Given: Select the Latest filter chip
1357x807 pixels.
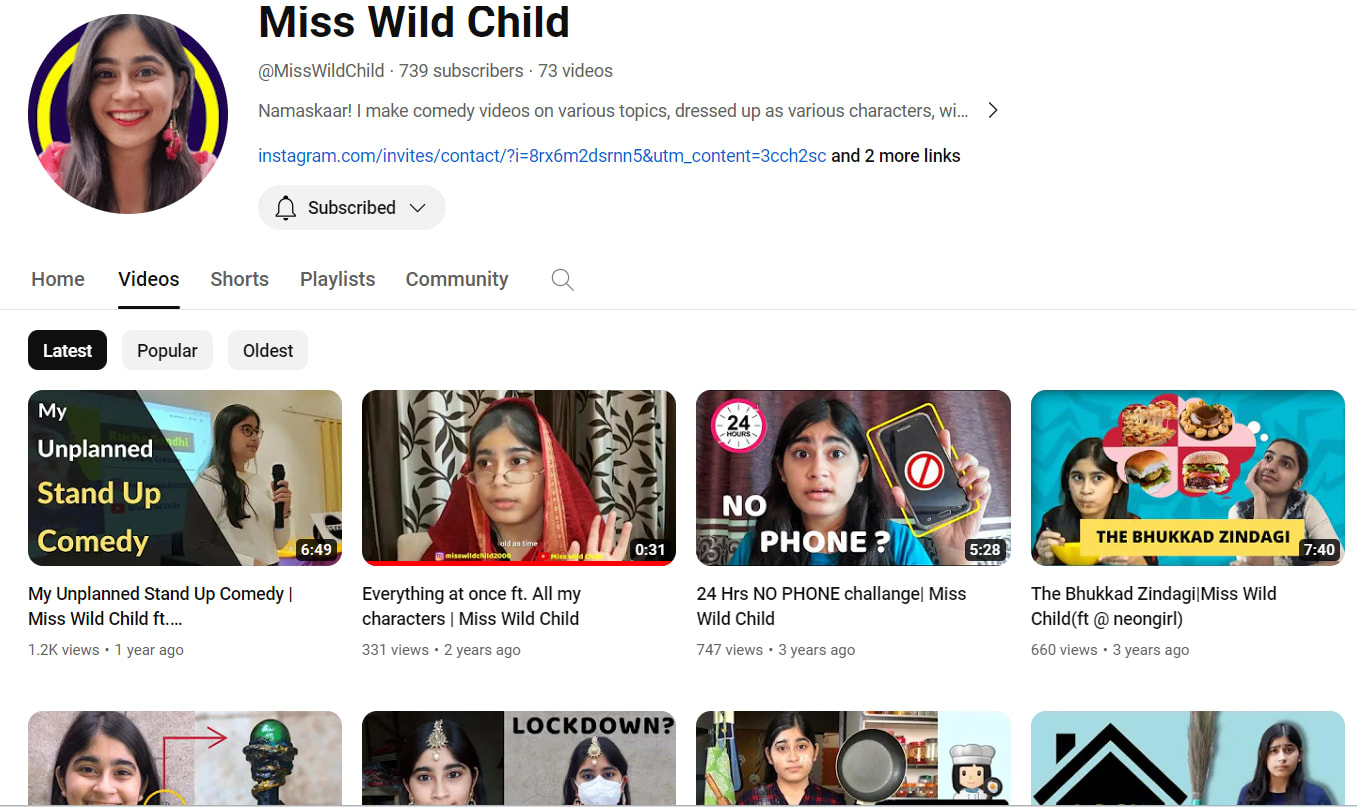Looking at the screenshot, I should click(67, 351).
